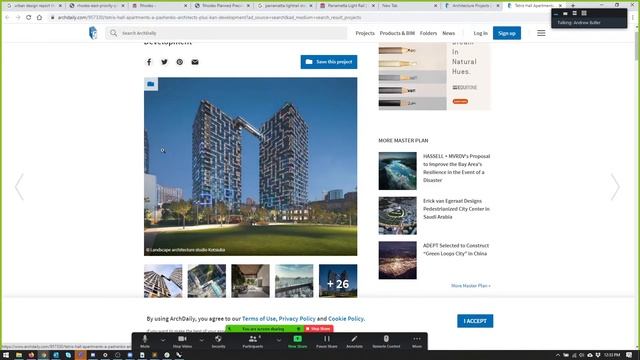The width and height of the screenshot is (640, 360).
Task: Open the Cookie Policy link
Action: point(346,318)
